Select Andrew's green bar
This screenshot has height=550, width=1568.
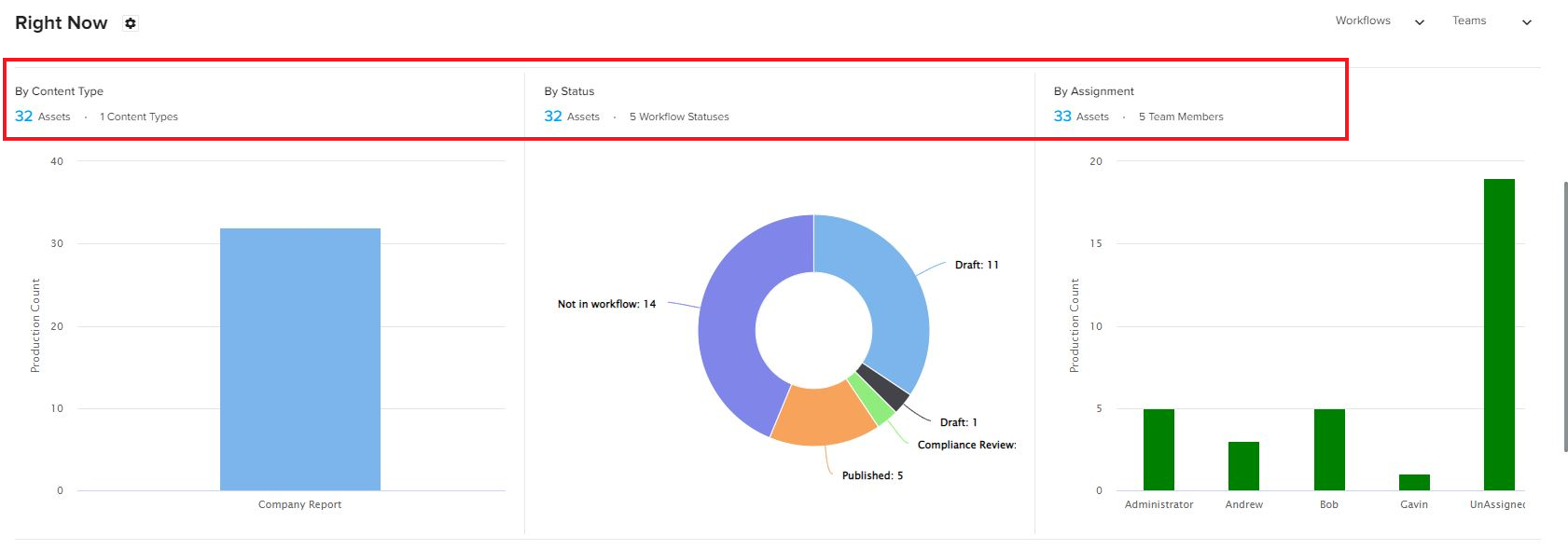(x=1243, y=466)
